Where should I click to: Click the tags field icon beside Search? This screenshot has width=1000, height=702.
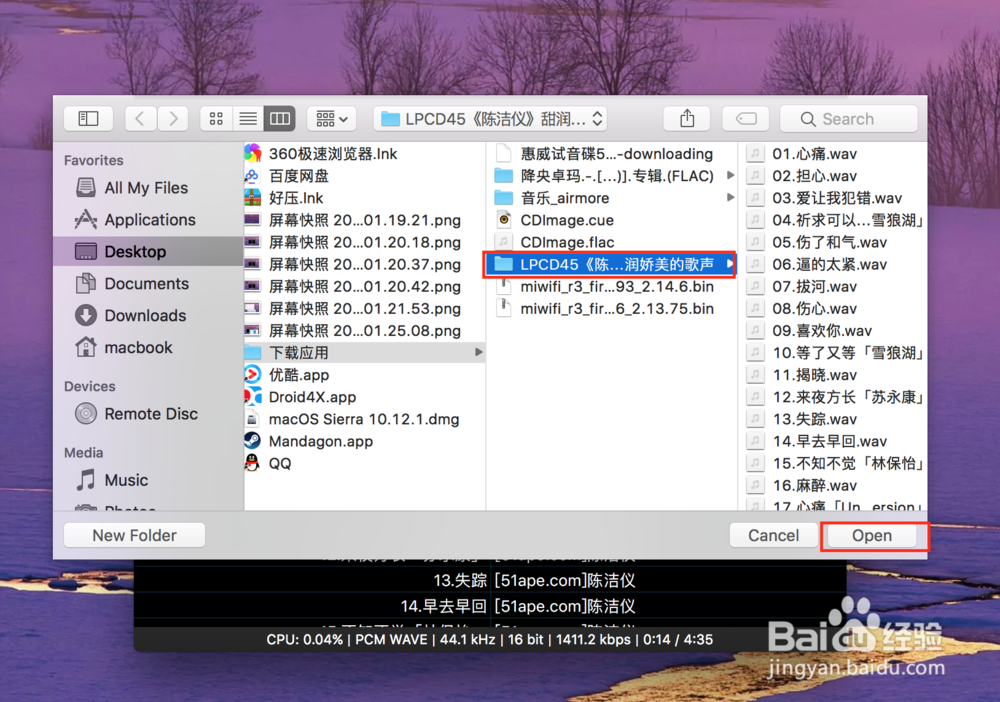click(x=745, y=118)
